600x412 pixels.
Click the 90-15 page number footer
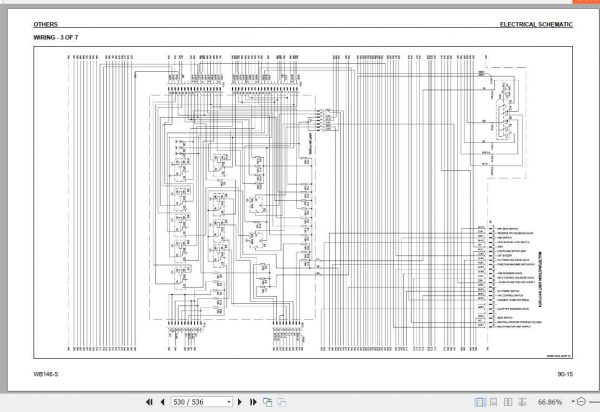(x=565, y=374)
